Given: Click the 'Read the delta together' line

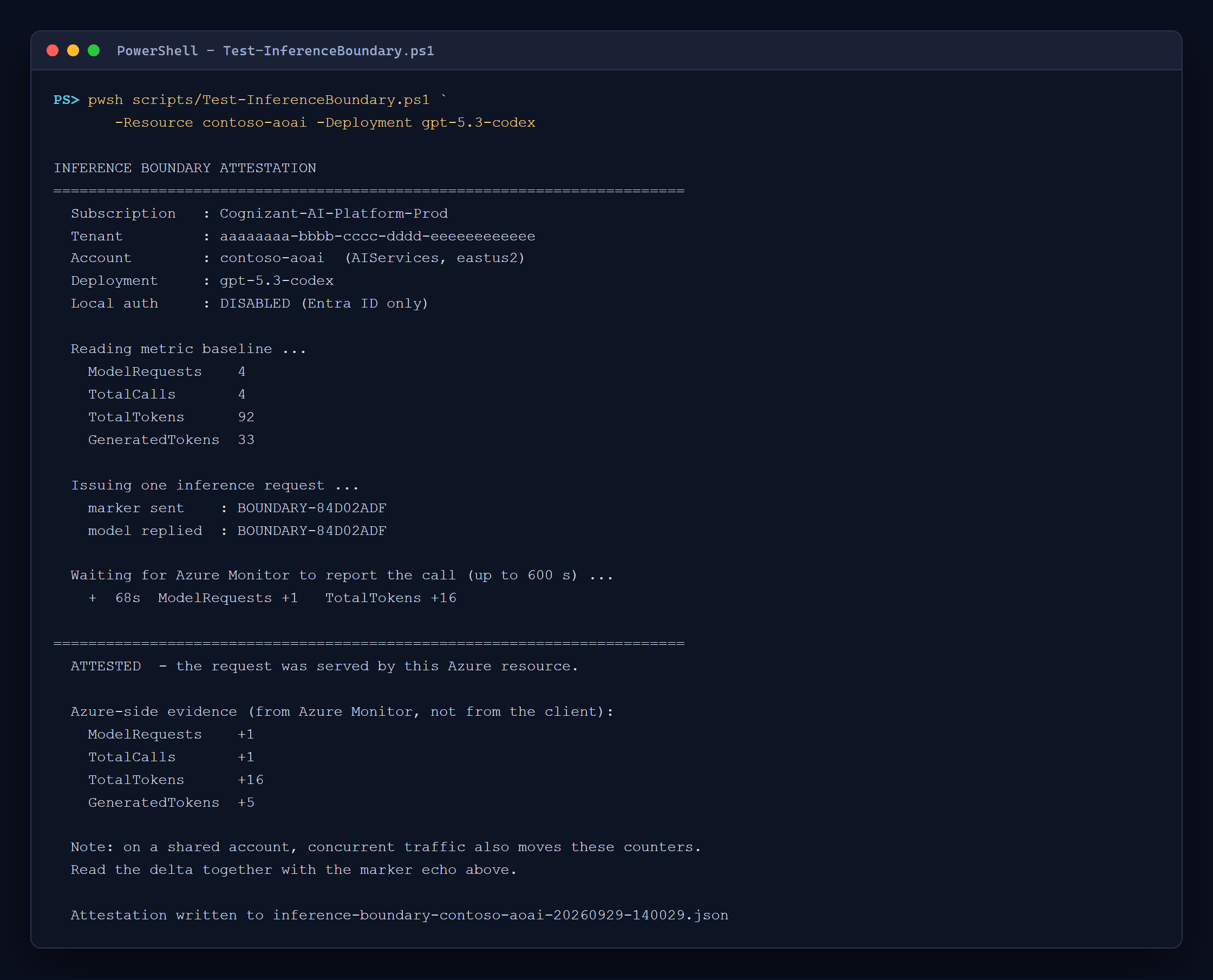Looking at the screenshot, I should [x=294, y=870].
